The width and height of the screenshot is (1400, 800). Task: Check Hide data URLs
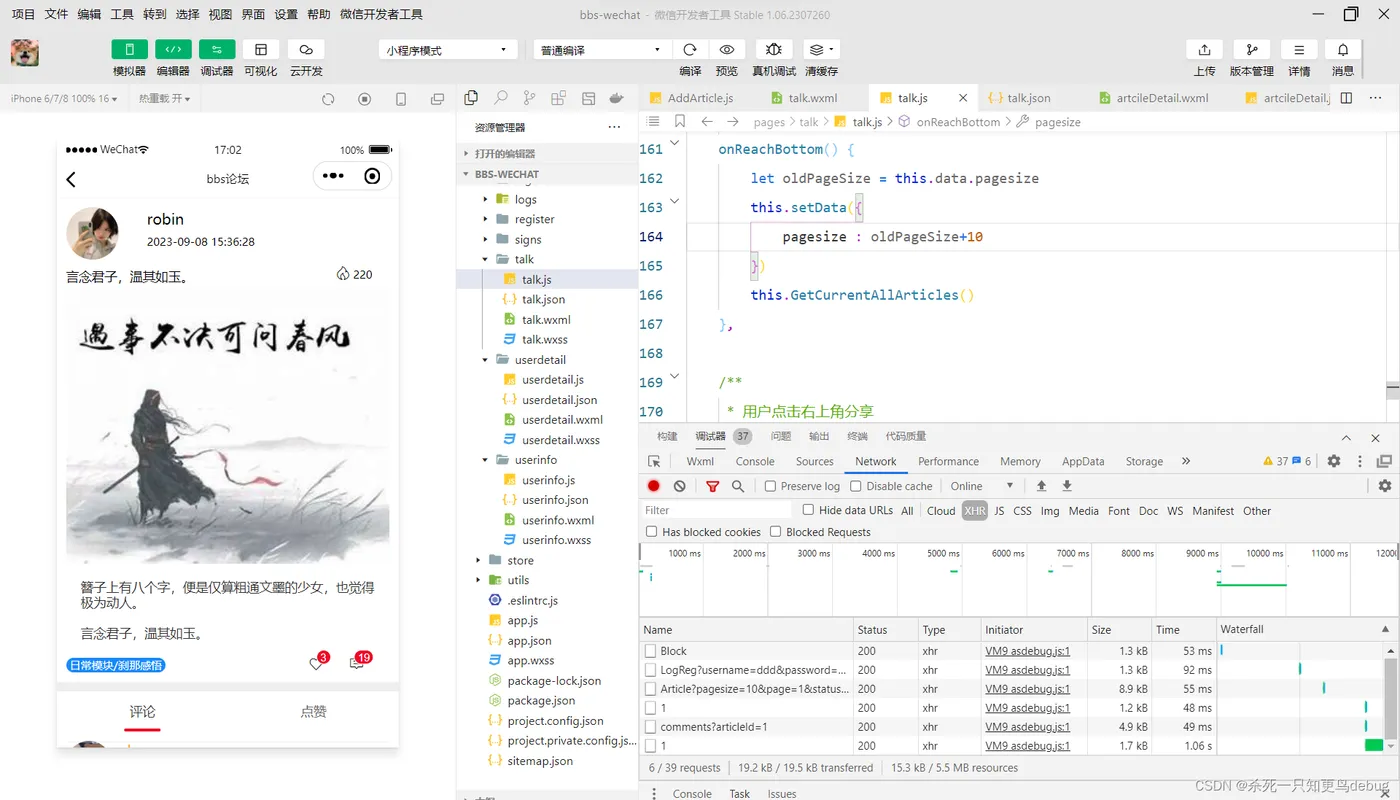808,510
